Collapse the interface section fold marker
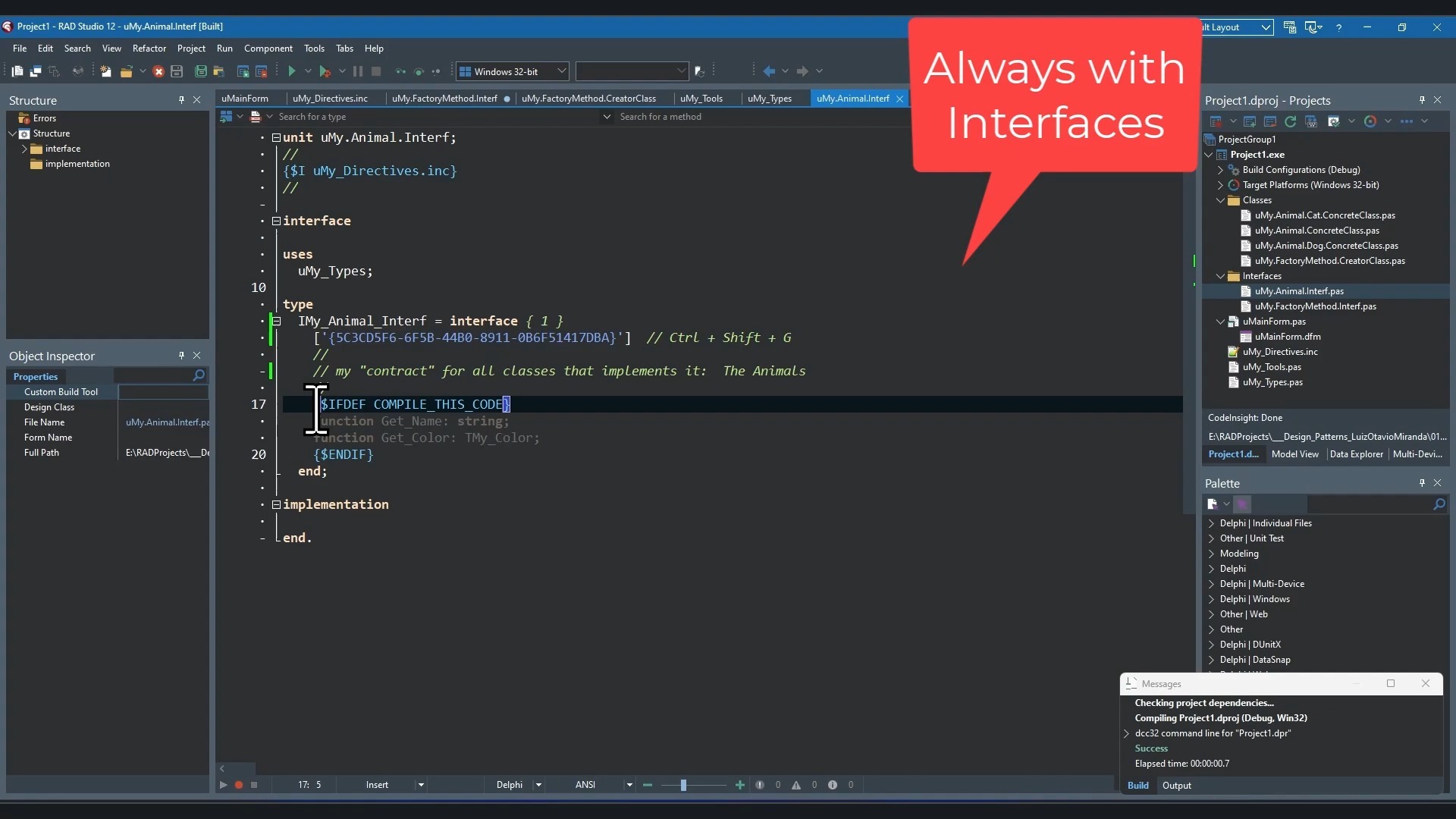The width and height of the screenshot is (1456, 819). pyautogui.click(x=277, y=221)
